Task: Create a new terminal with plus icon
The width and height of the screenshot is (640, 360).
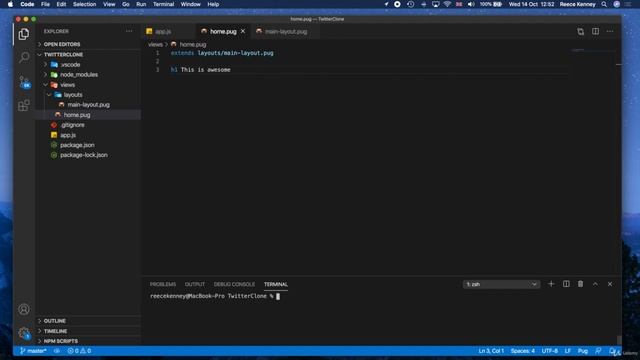Action: (x=551, y=284)
